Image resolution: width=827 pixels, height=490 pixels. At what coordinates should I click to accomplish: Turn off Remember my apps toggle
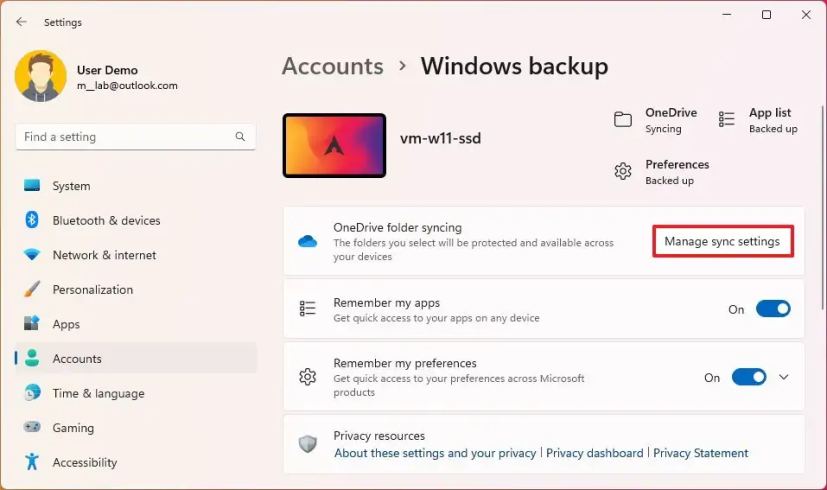pyautogui.click(x=773, y=309)
